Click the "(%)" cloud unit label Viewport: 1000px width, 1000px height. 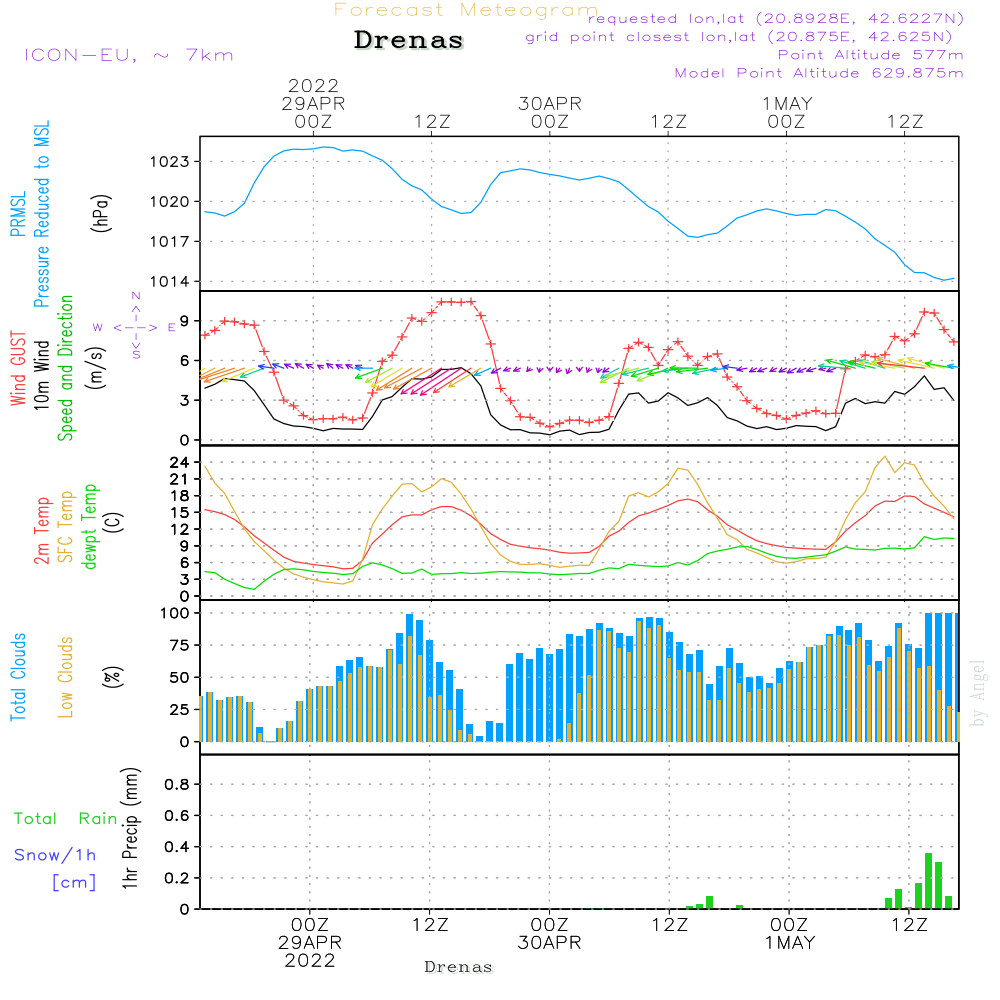[112, 677]
